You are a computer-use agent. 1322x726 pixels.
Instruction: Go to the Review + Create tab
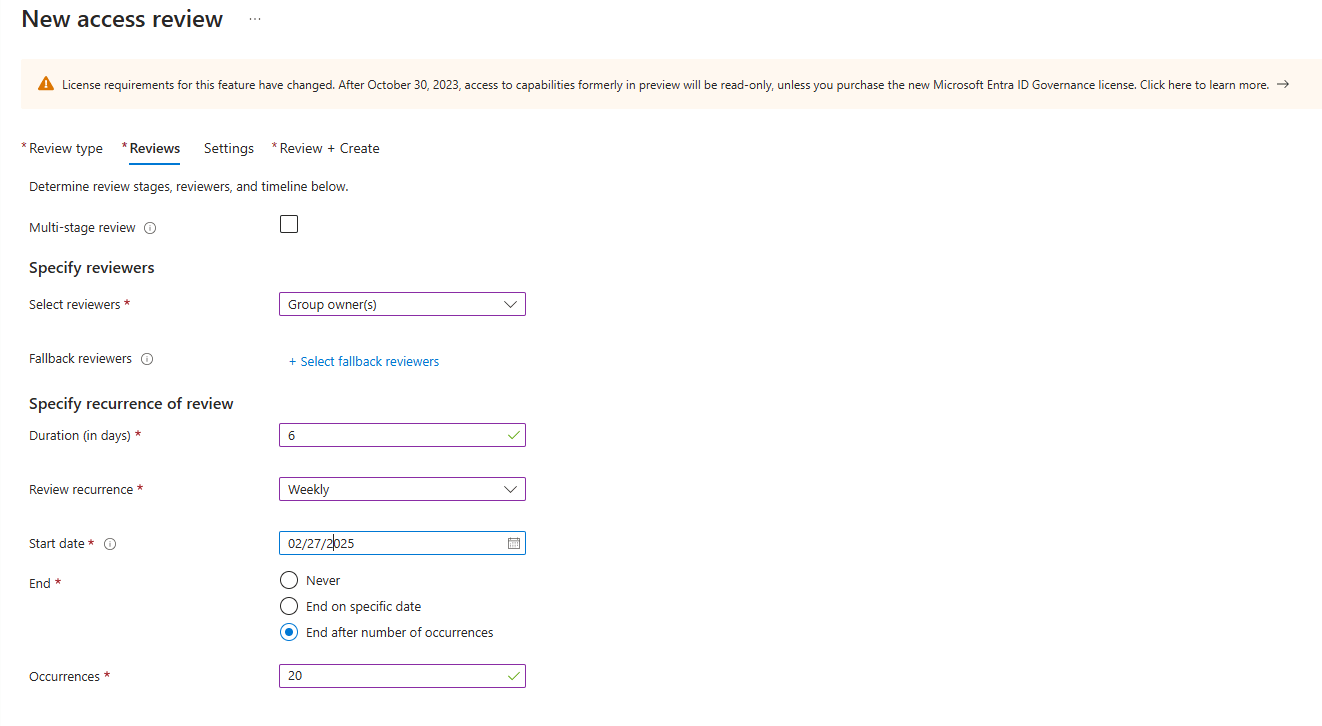(325, 148)
